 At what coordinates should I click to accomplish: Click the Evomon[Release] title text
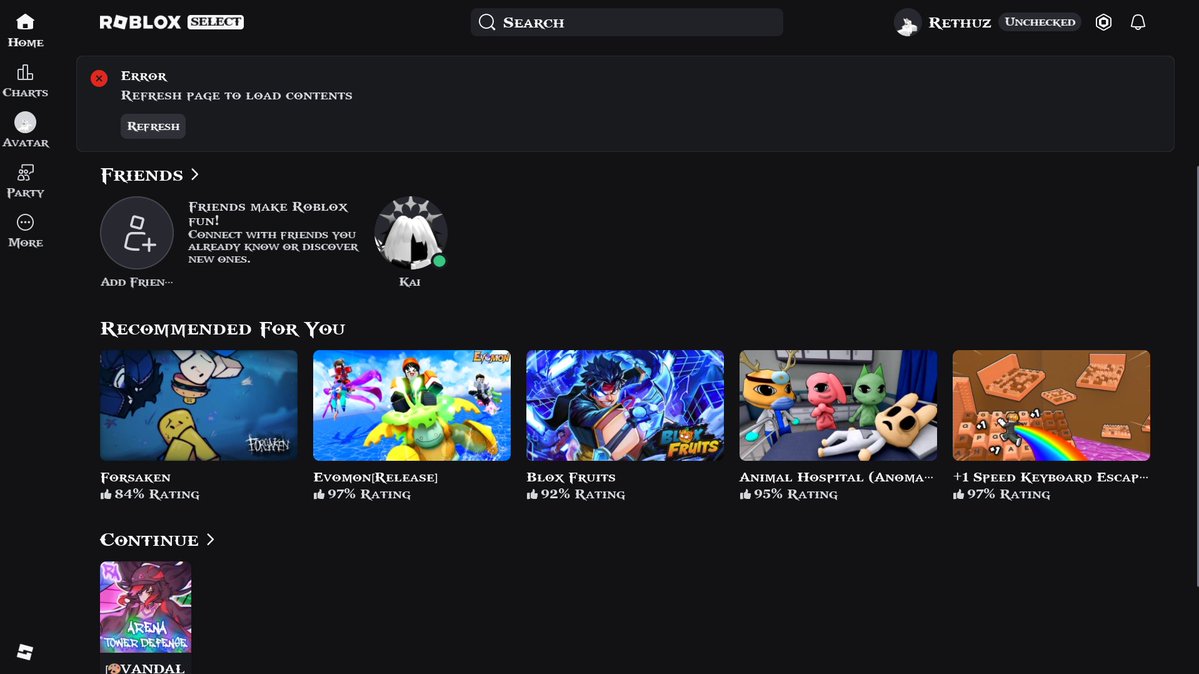pos(375,477)
